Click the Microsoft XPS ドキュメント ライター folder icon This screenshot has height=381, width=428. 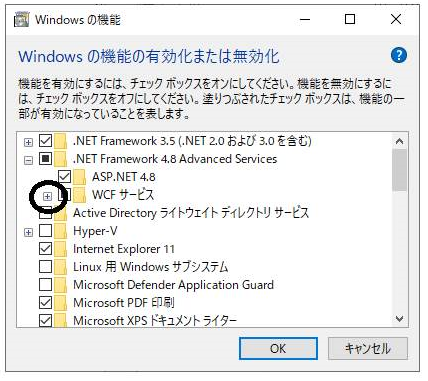tap(61, 321)
